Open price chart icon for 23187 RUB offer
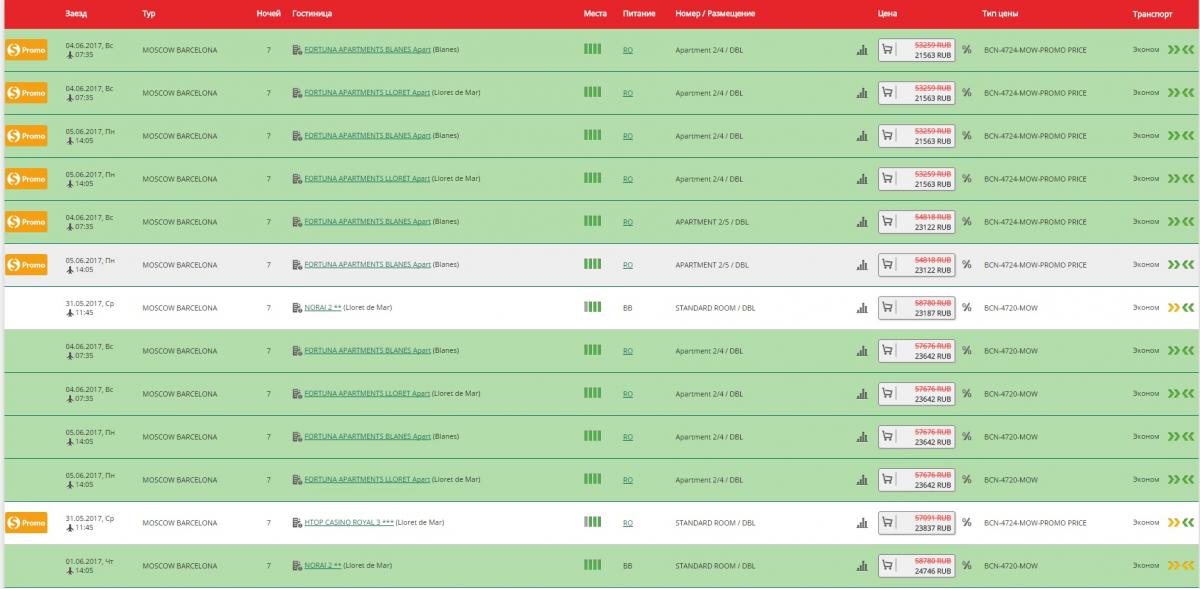Image resolution: width=1200 pixels, height=589 pixels. [x=862, y=308]
